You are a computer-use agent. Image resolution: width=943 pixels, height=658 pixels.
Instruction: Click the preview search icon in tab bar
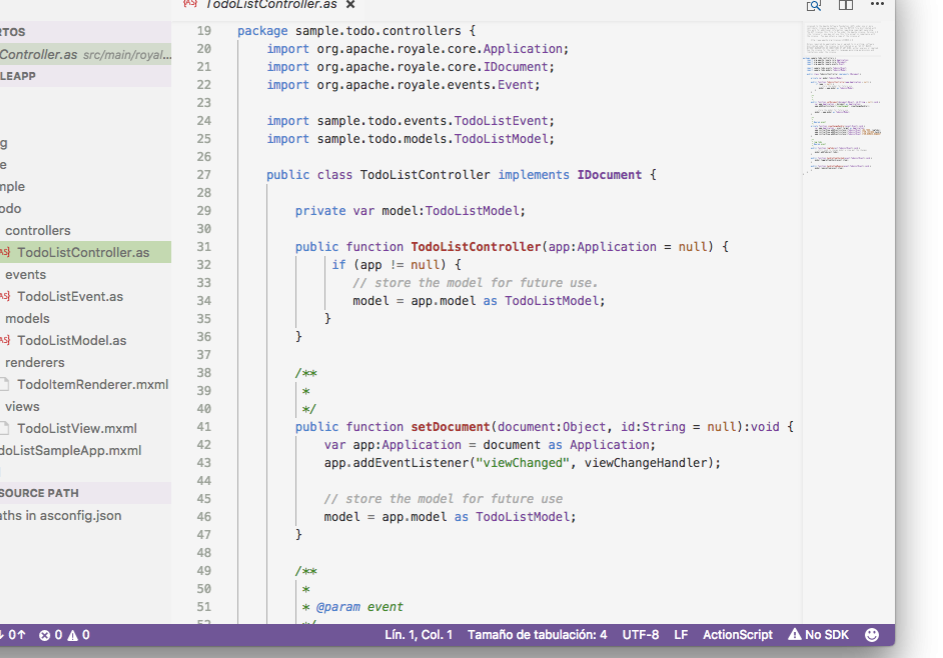(x=814, y=5)
